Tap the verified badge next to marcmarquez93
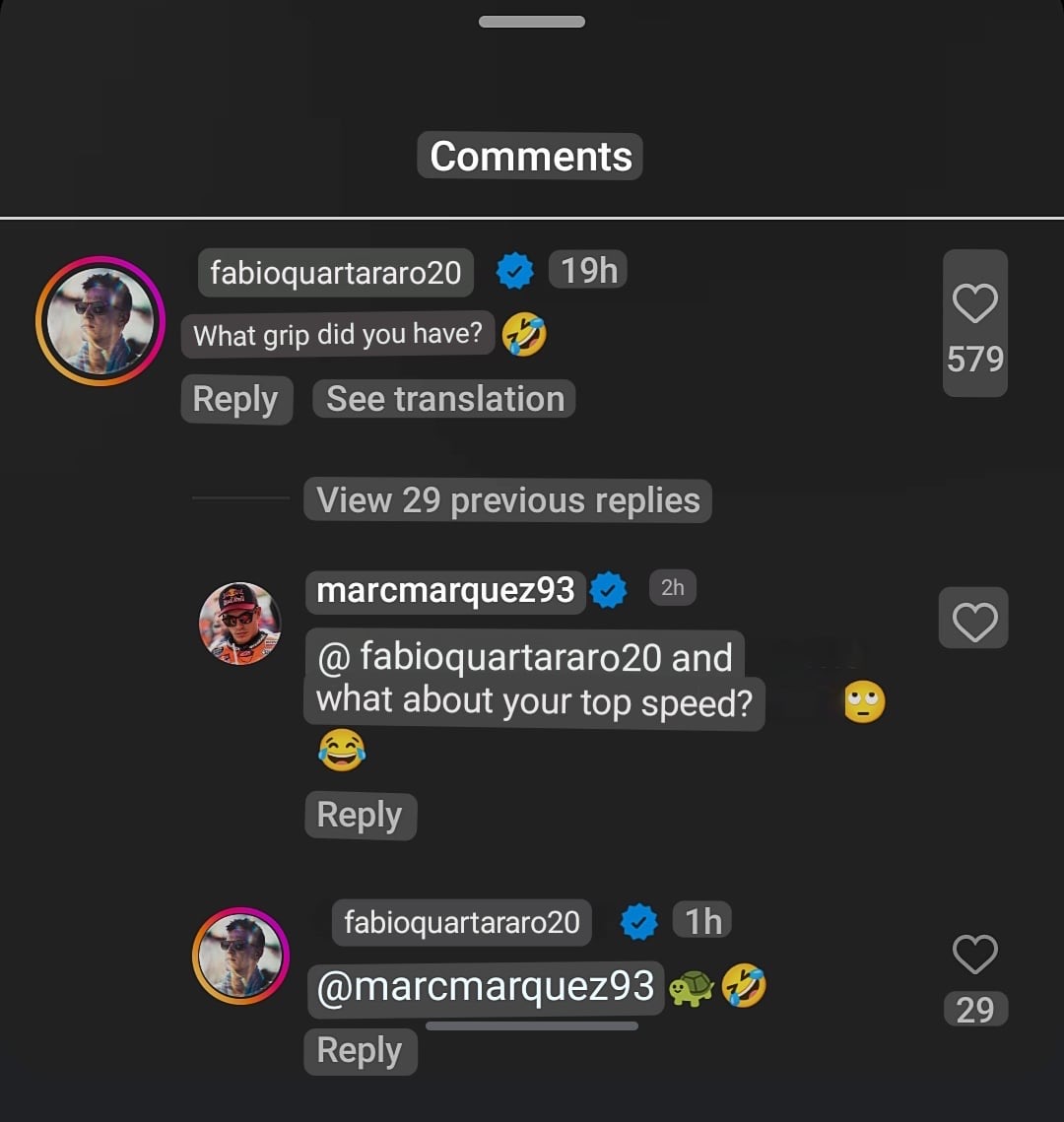 608,591
